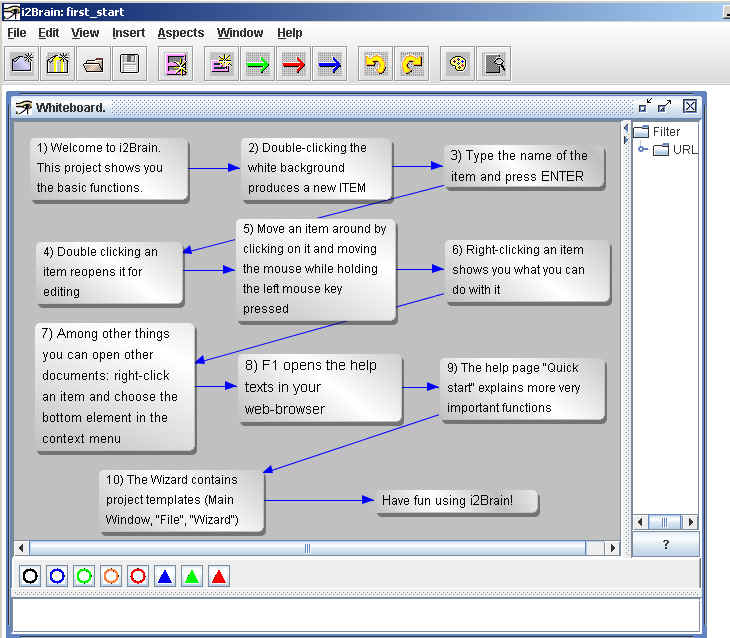Viewport: 730px width, 638px height.
Task: Maximize the Whiteboard internal window icon
Action: pos(664,106)
